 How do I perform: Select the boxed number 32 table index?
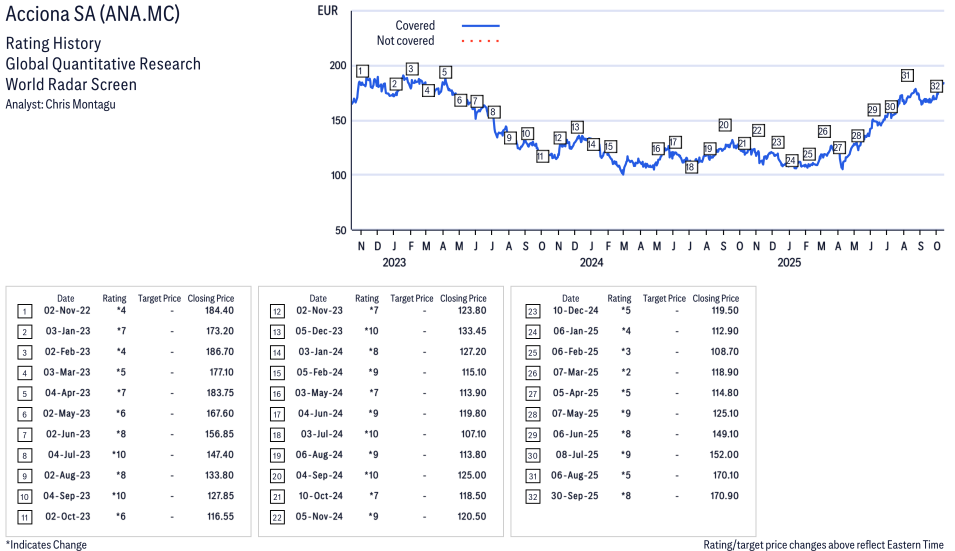[x=529, y=496]
